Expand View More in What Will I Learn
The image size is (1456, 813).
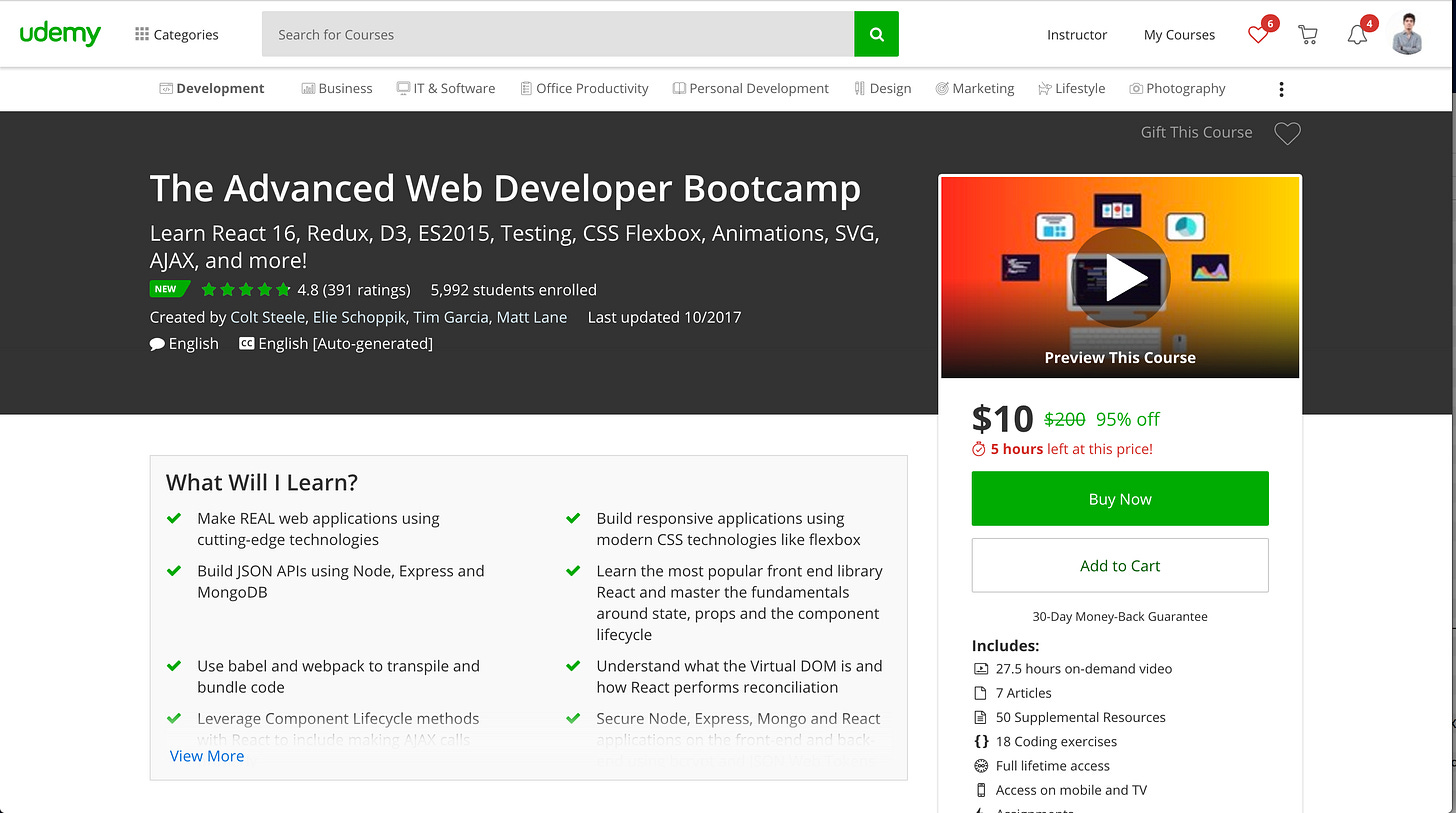click(x=207, y=756)
